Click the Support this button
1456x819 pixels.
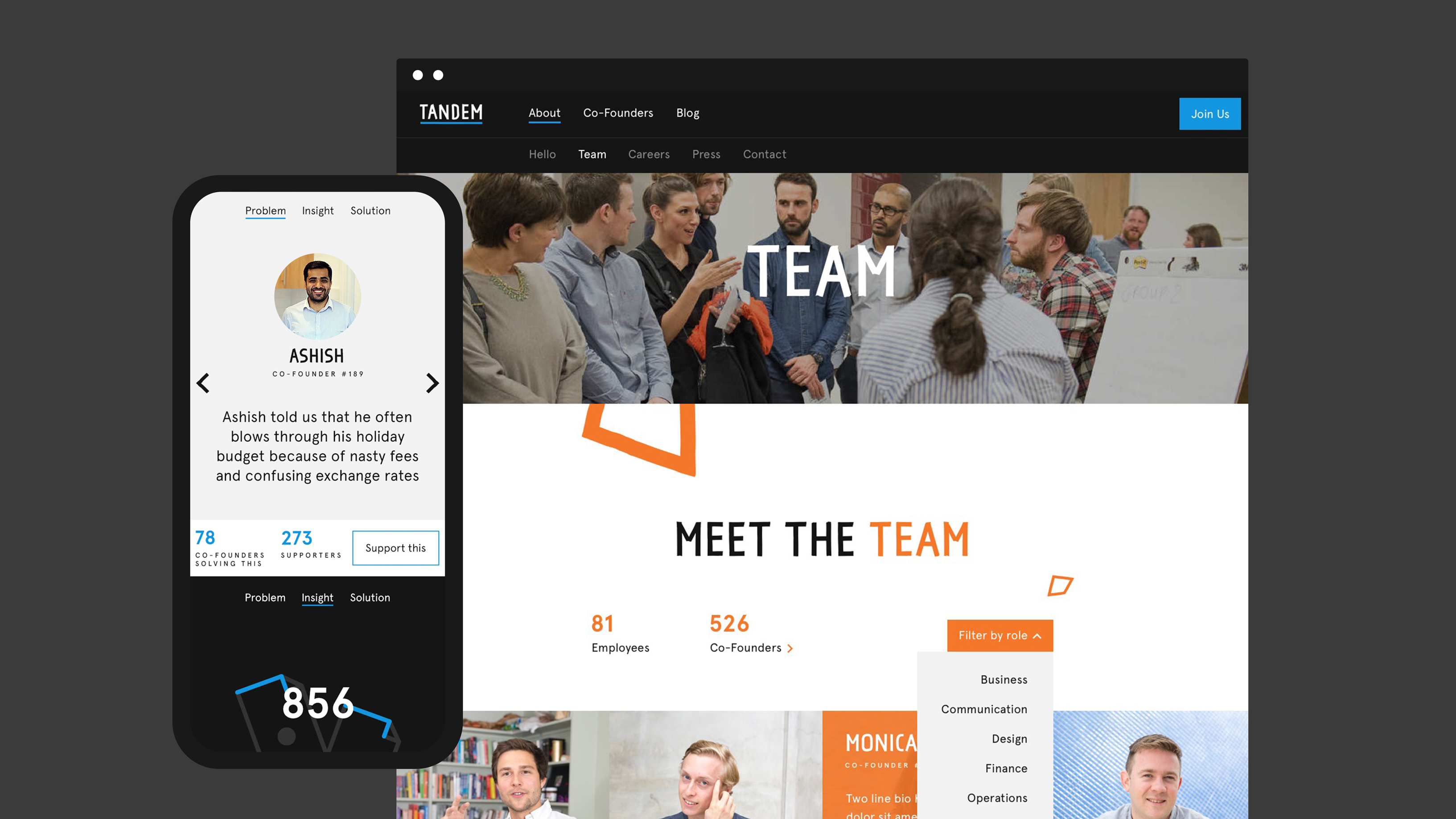point(396,547)
